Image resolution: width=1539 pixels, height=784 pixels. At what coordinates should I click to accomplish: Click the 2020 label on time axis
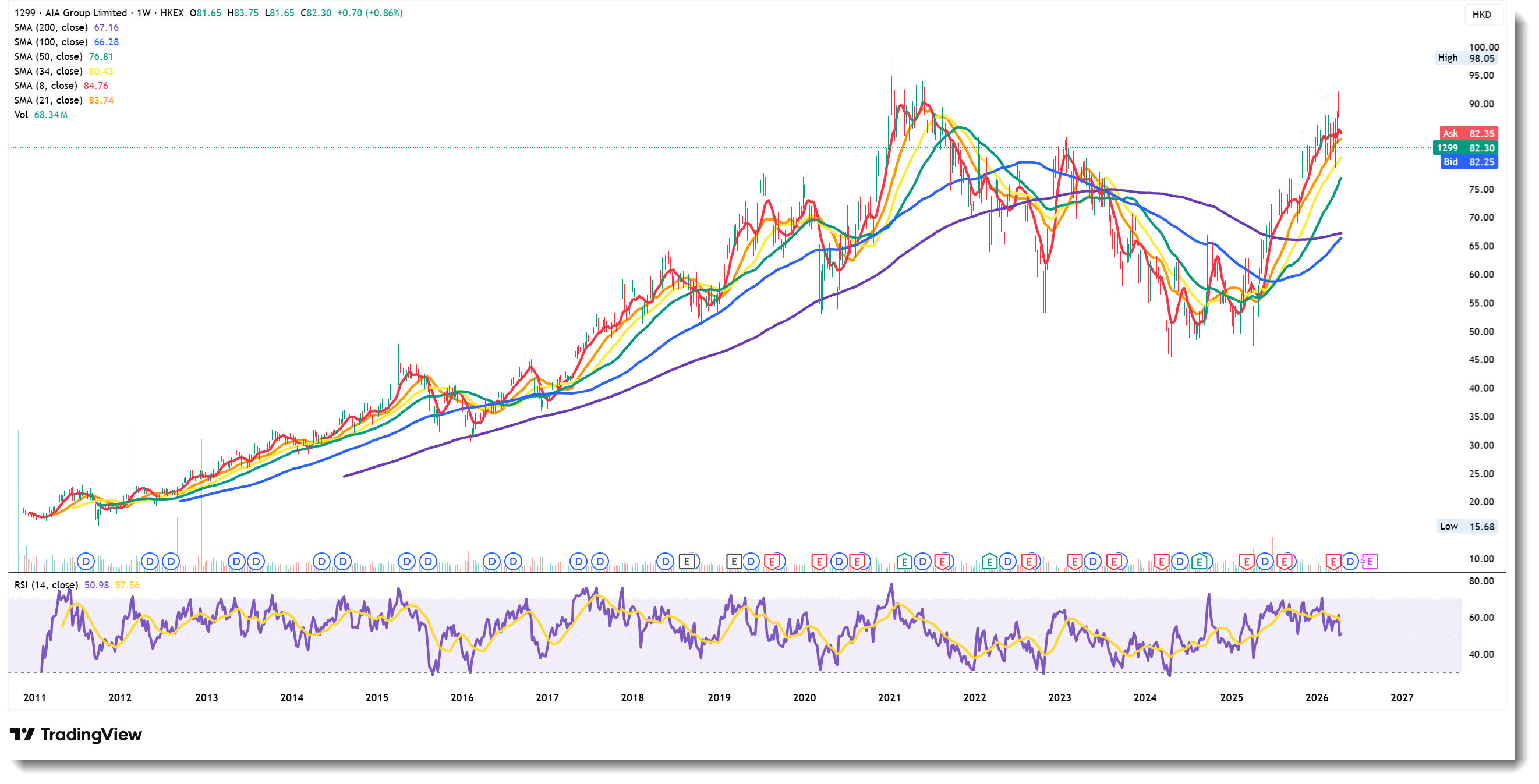(x=804, y=697)
